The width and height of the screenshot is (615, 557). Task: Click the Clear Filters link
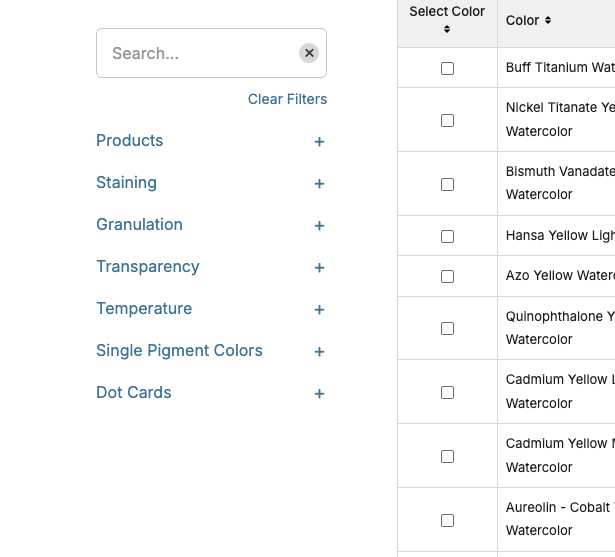(287, 99)
